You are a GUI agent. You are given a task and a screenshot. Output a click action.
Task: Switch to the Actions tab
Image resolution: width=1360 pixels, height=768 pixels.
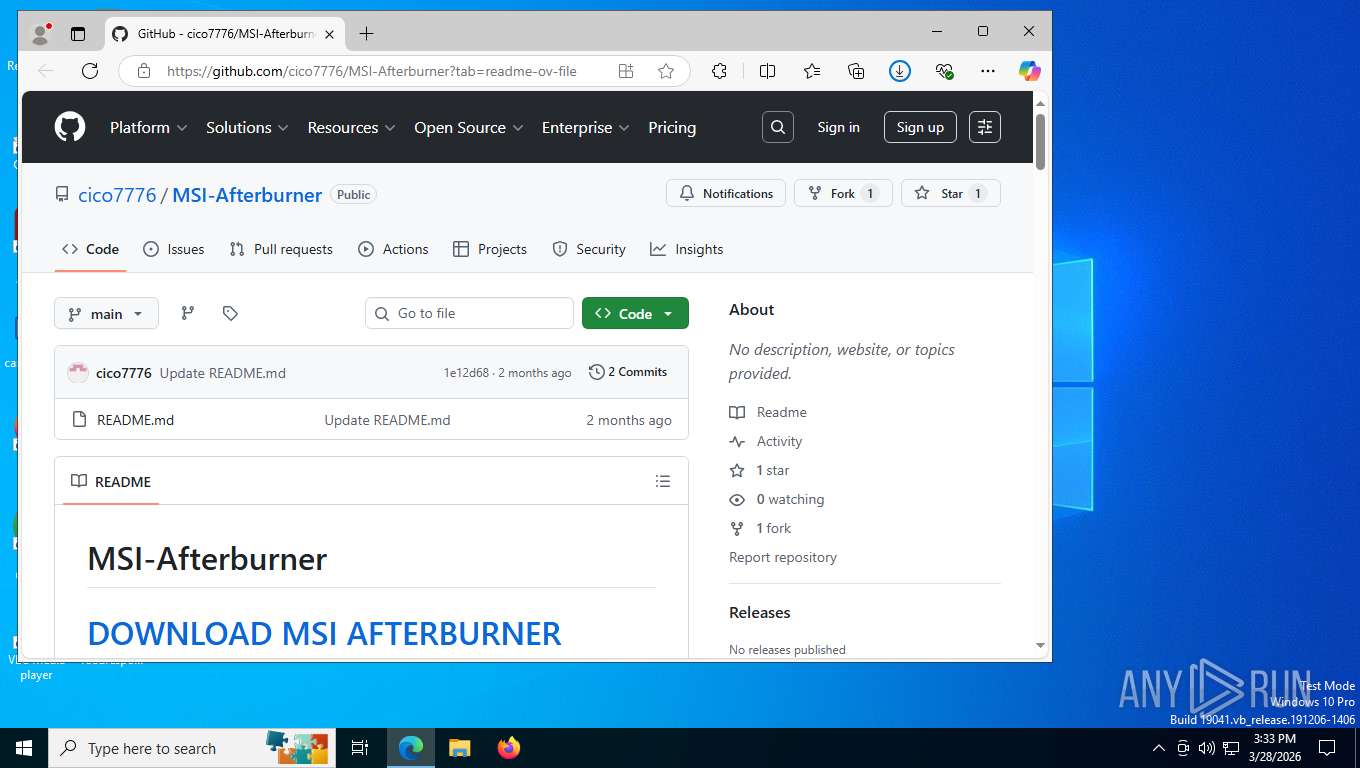(393, 249)
